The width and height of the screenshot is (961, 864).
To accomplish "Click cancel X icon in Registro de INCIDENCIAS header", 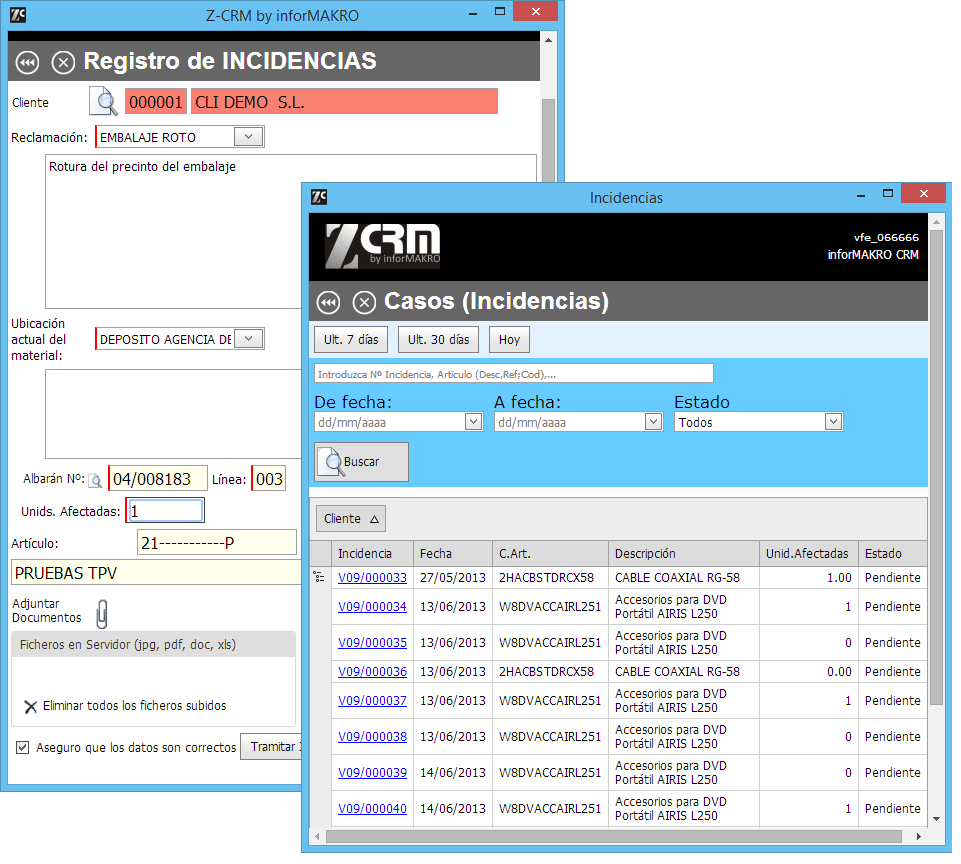I will coord(63,63).
